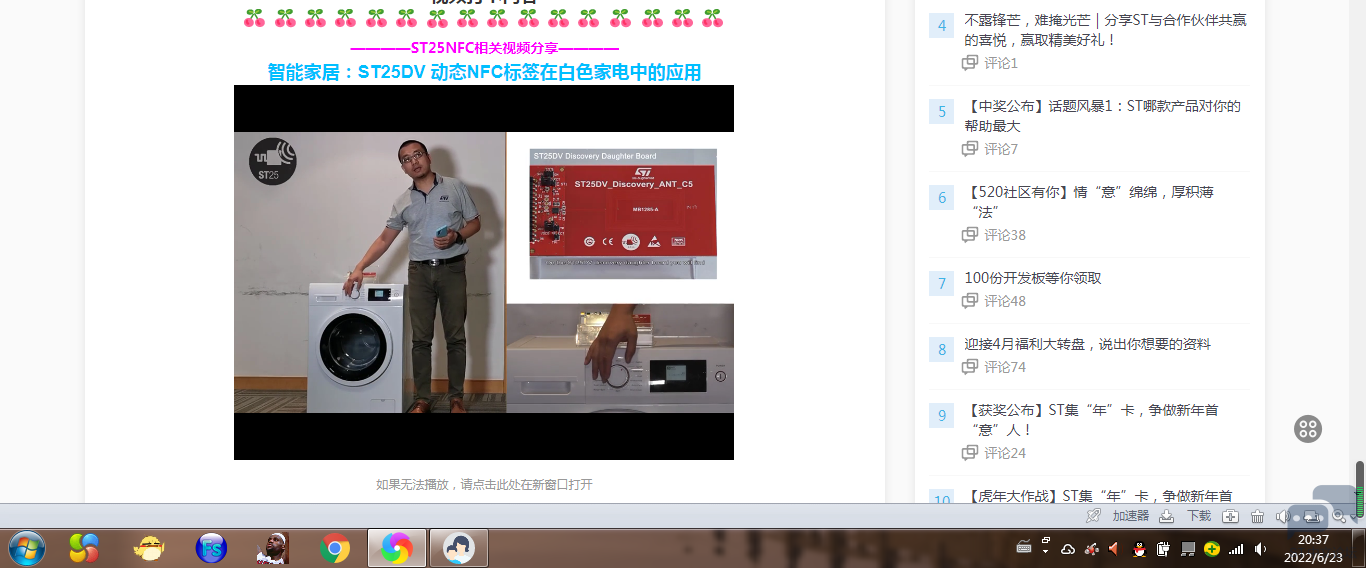Open the customer service avatar app in taskbar
The height and width of the screenshot is (568, 1366).
point(459,548)
